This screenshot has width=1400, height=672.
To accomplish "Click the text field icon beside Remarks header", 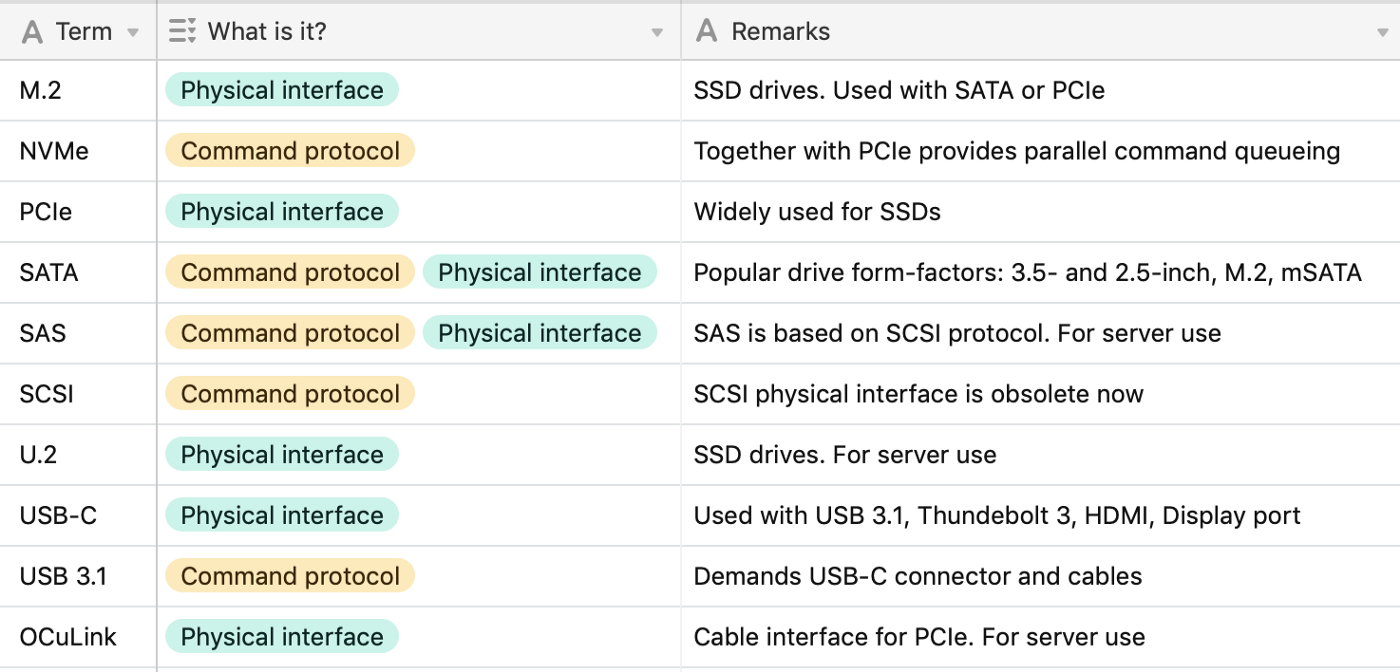I will click(x=707, y=32).
